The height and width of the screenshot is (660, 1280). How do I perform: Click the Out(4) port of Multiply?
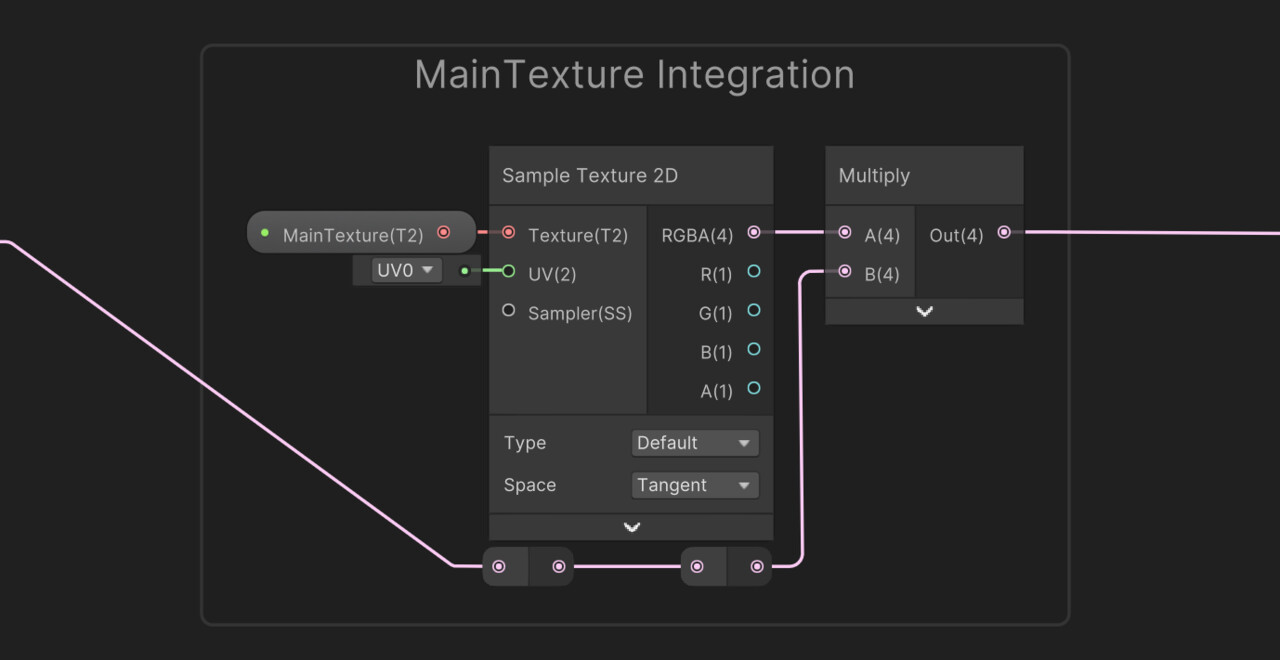(x=1004, y=232)
